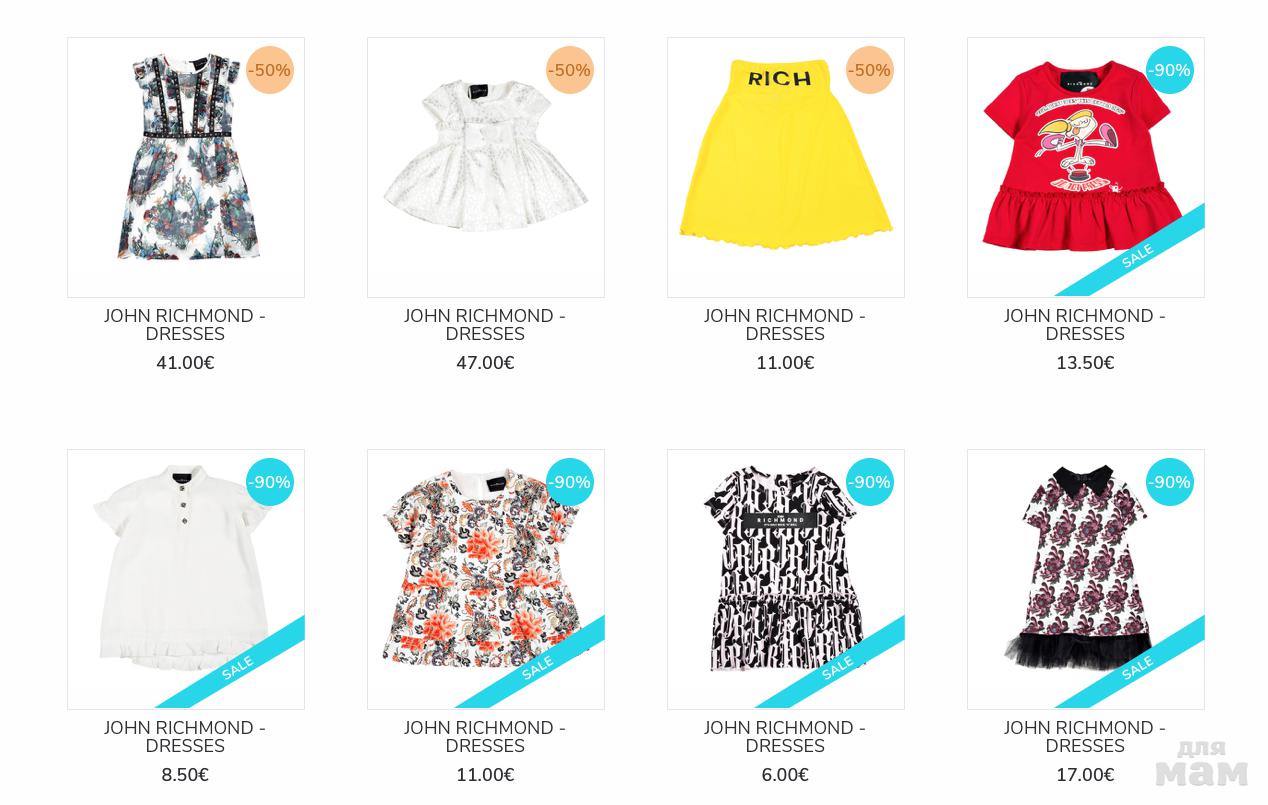The image size is (1268, 805).
Task: Open the yellow RICH skirt thumbnail
Action: tap(786, 167)
